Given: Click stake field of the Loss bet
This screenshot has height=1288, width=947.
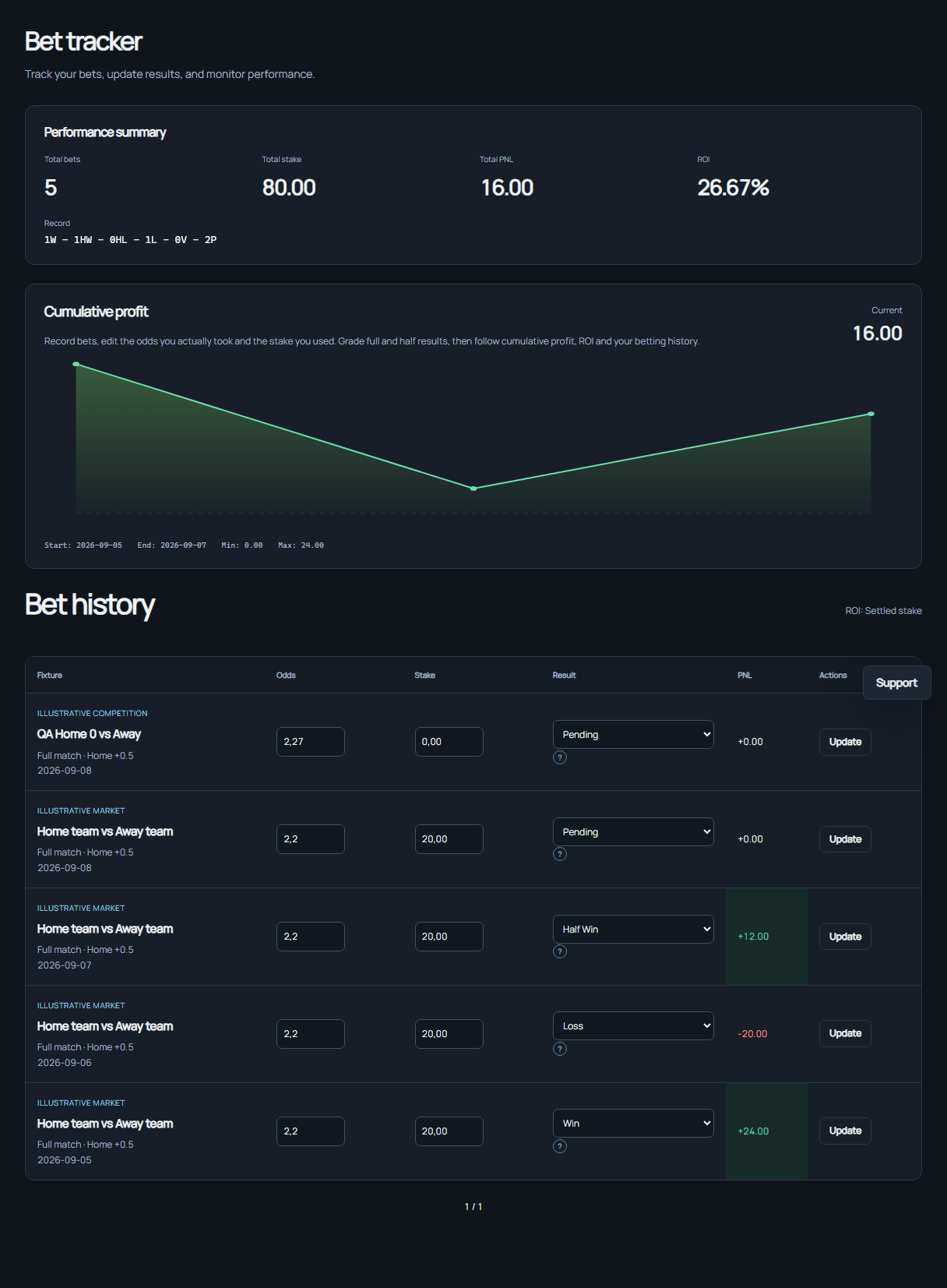Looking at the screenshot, I should pos(449,1034).
